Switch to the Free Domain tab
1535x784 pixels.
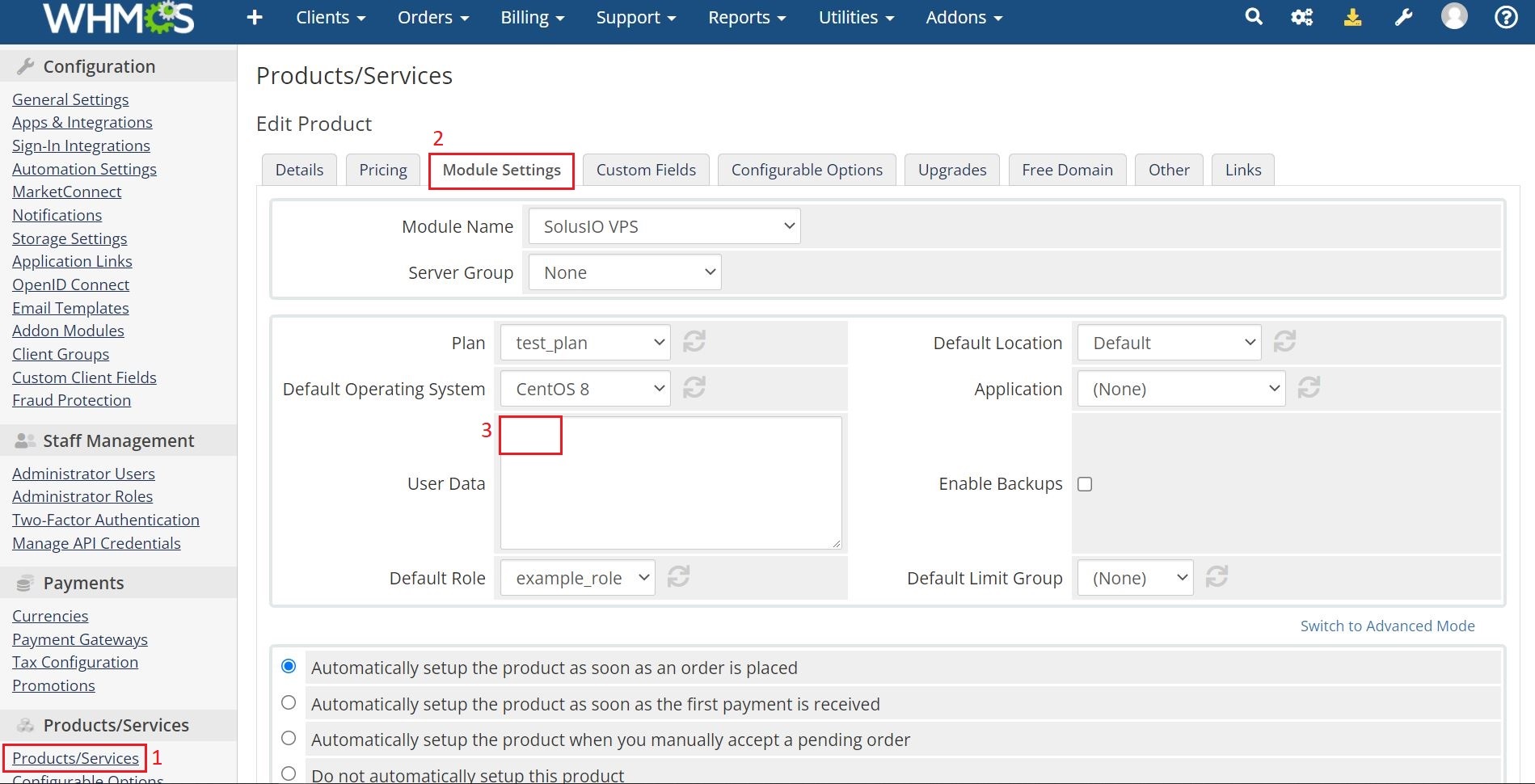1067,170
